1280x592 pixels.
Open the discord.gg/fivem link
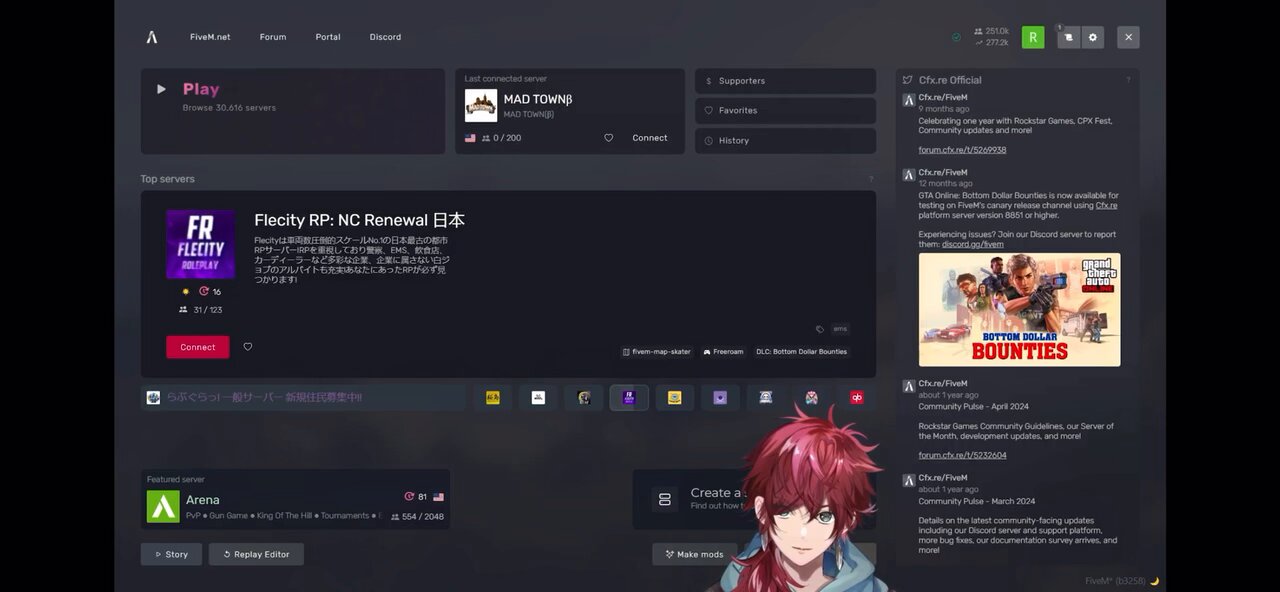click(x=972, y=244)
